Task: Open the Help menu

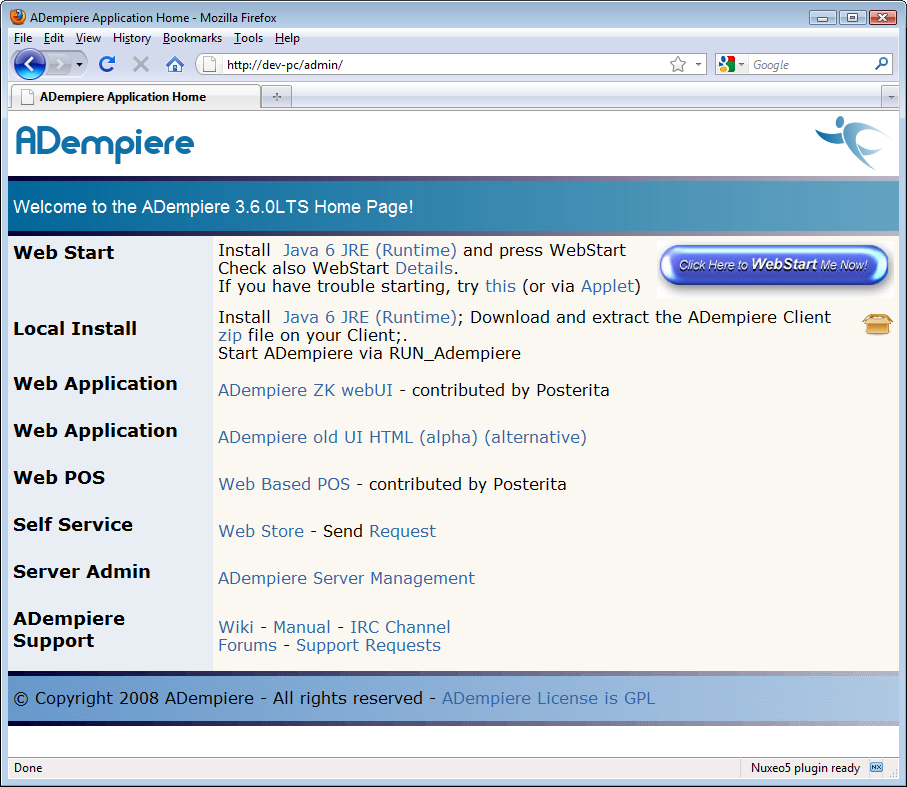Action: [x=287, y=38]
